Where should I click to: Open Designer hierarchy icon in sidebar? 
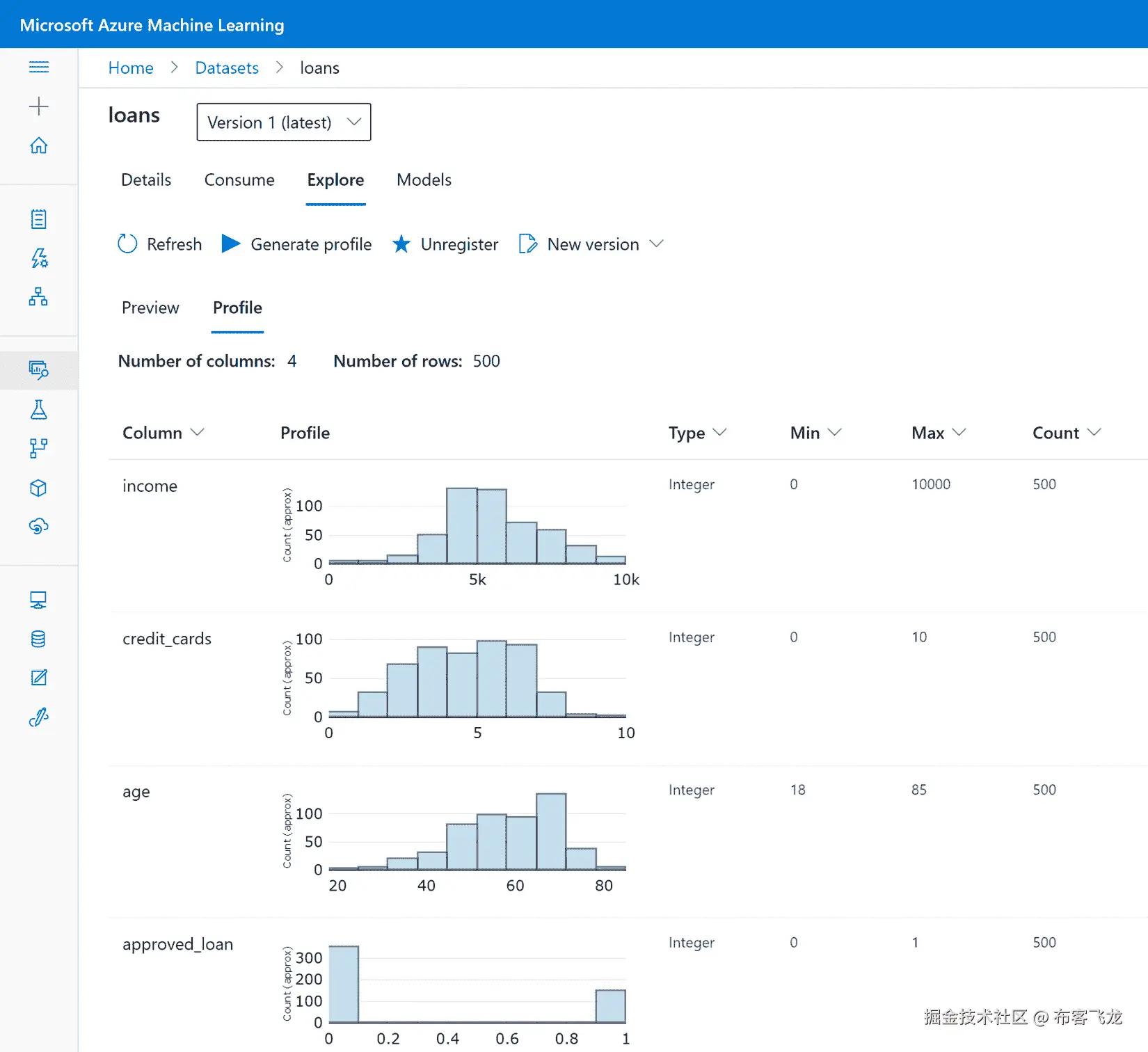(39, 297)
